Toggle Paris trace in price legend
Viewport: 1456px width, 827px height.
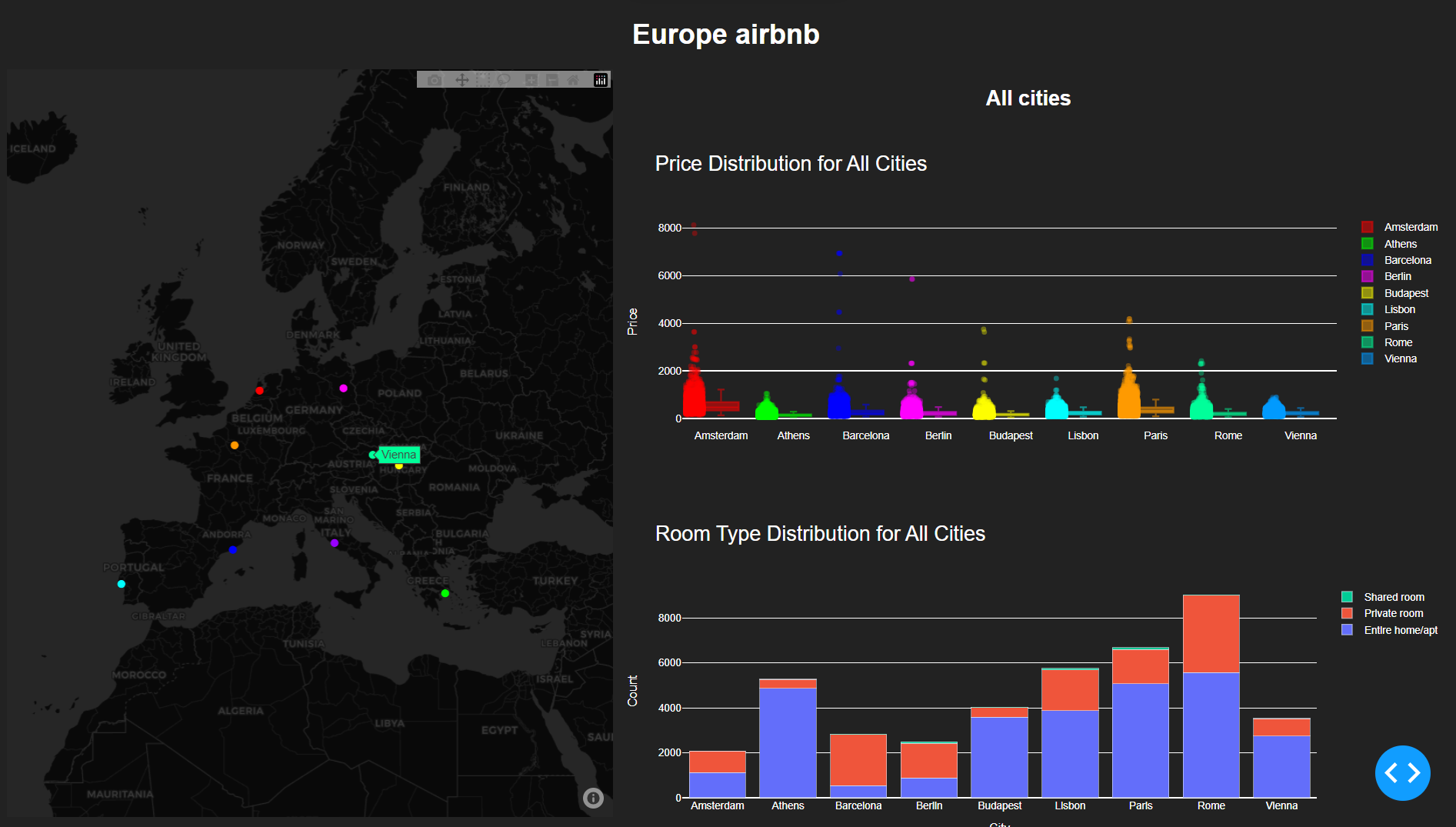(x=1385, y=326)
